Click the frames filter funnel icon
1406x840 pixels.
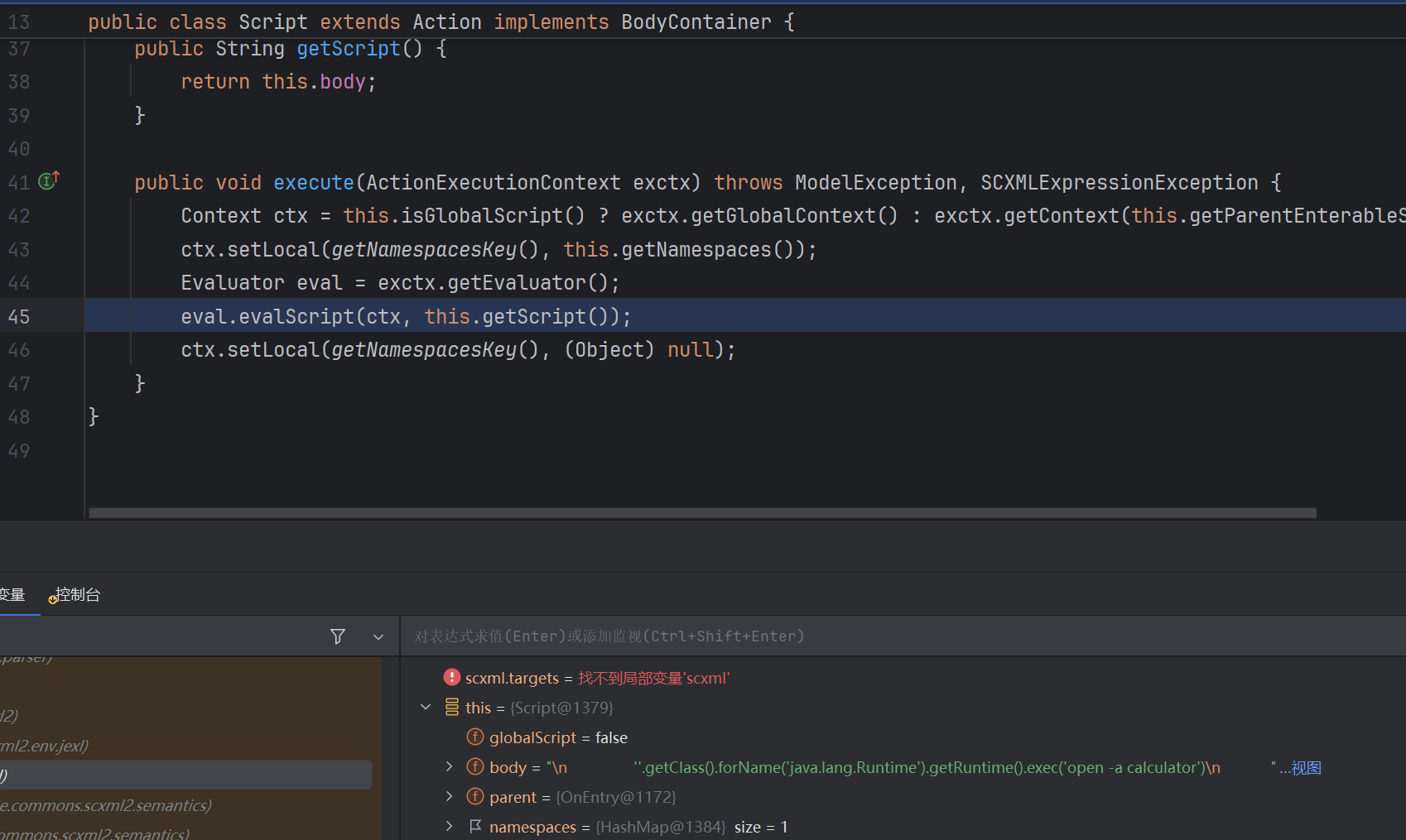[x=338, y=636]
